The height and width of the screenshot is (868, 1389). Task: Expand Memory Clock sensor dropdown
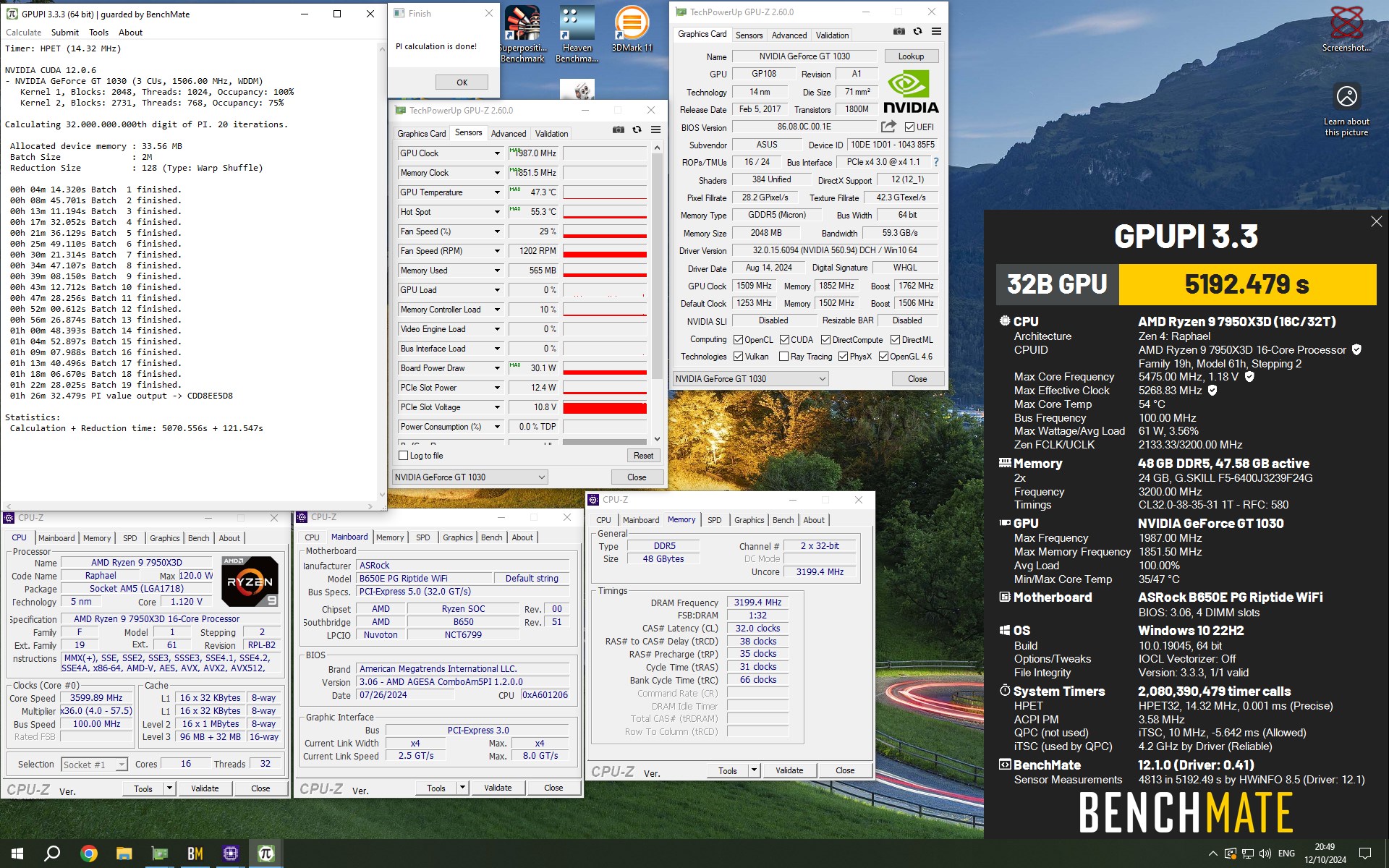pos(497,173)
